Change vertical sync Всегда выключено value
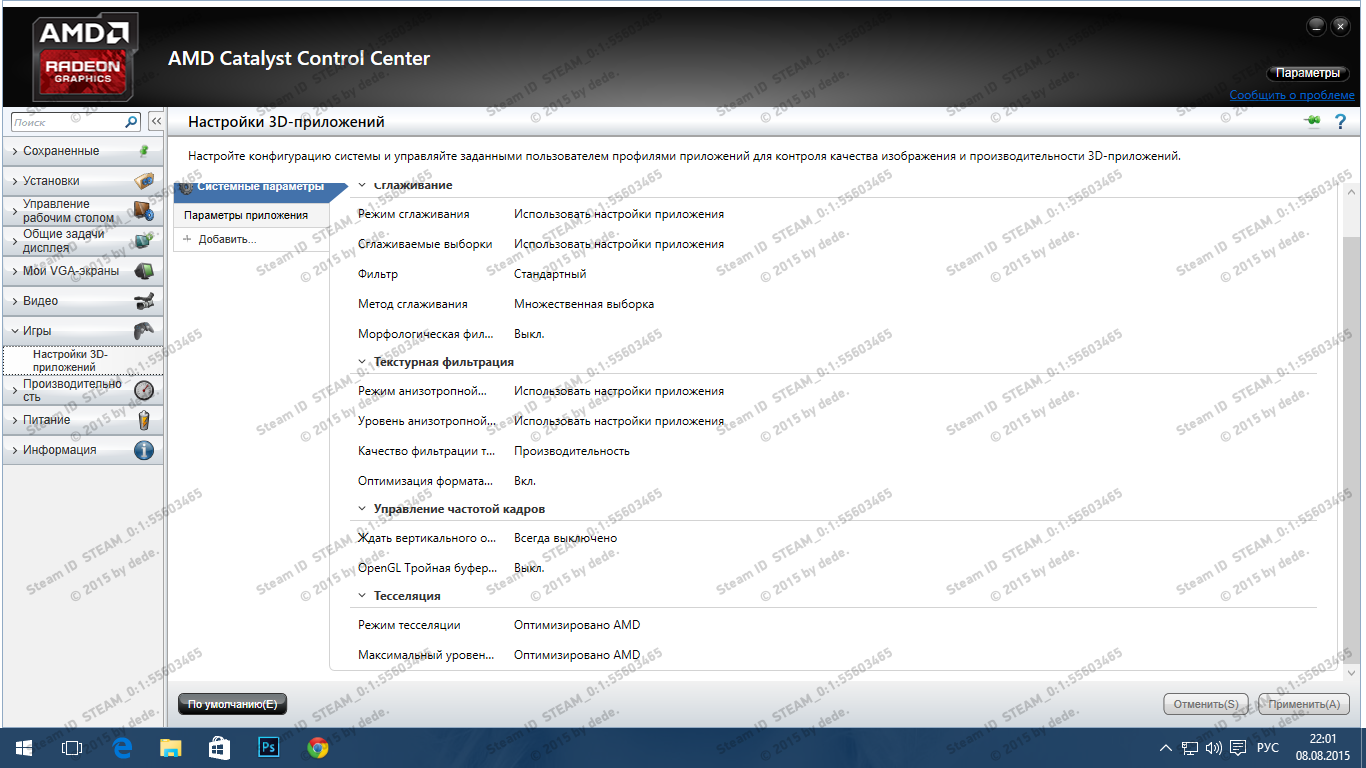 [x=565, y=538]
